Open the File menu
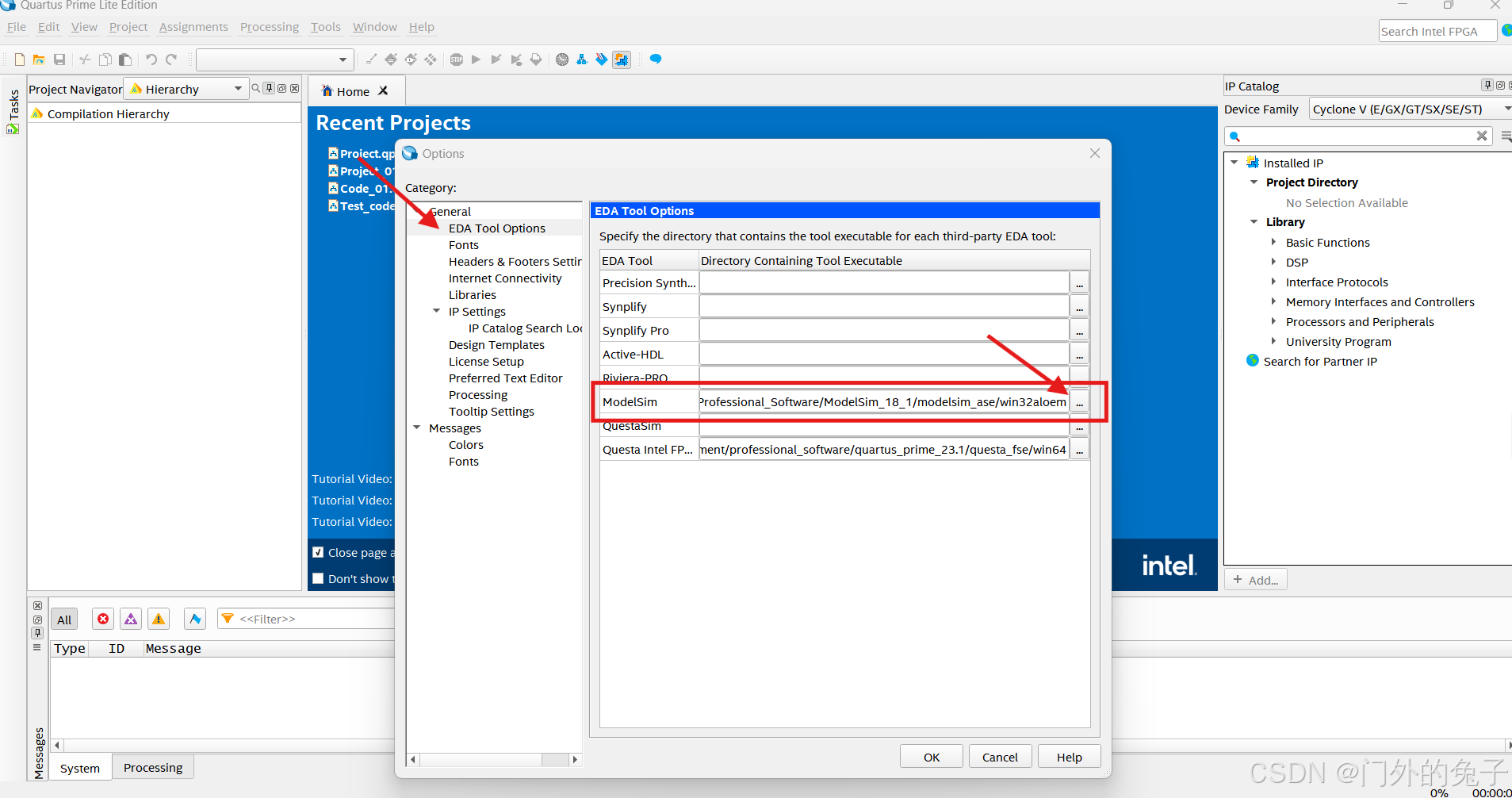 pos(17,27)
